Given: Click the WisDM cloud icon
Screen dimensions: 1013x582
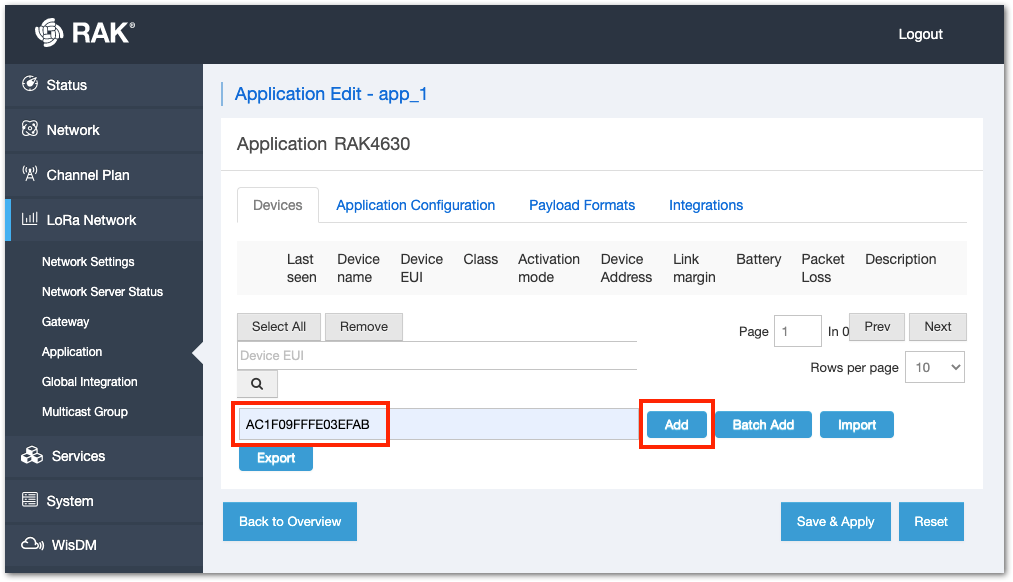Looking at the screenshot, I should pyautogui.click(x=32, y=544).
